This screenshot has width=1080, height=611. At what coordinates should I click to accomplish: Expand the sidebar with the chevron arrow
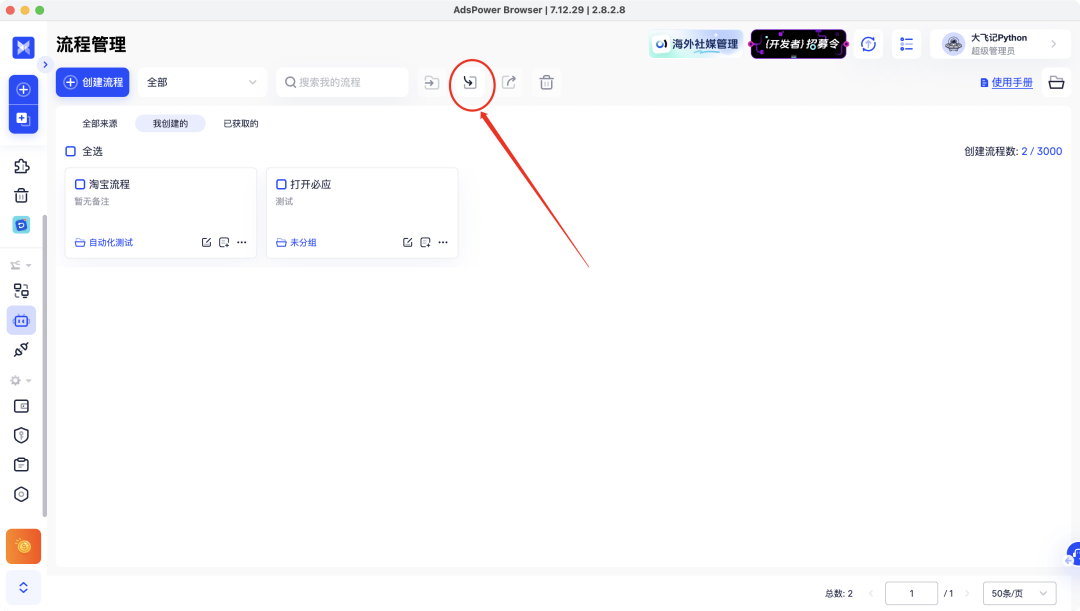coord(45,65)
